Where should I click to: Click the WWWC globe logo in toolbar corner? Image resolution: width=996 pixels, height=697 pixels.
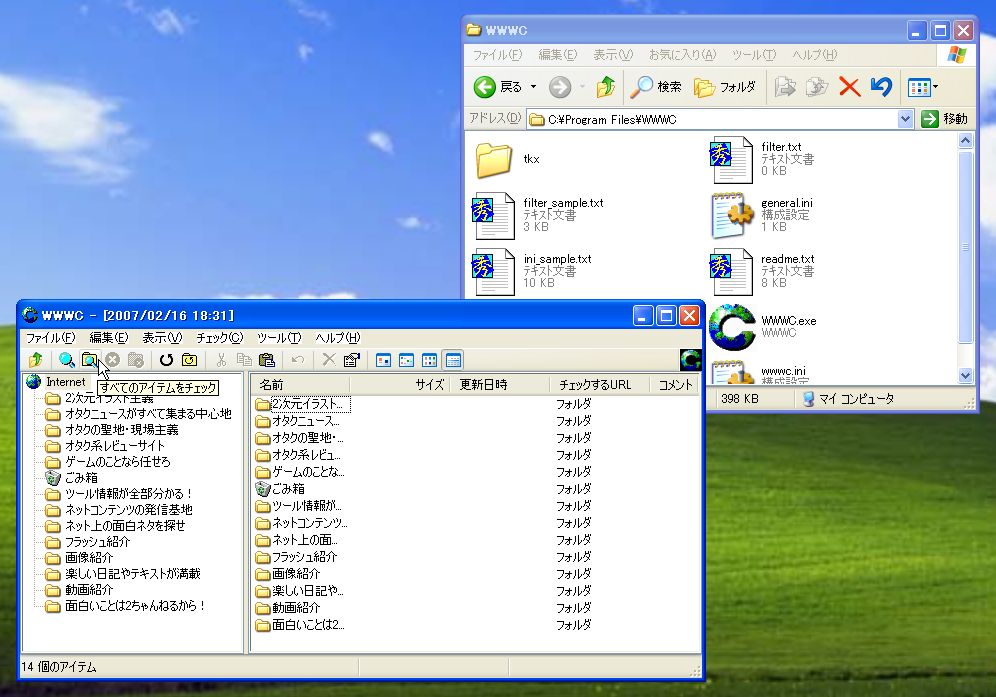point(690,360)
